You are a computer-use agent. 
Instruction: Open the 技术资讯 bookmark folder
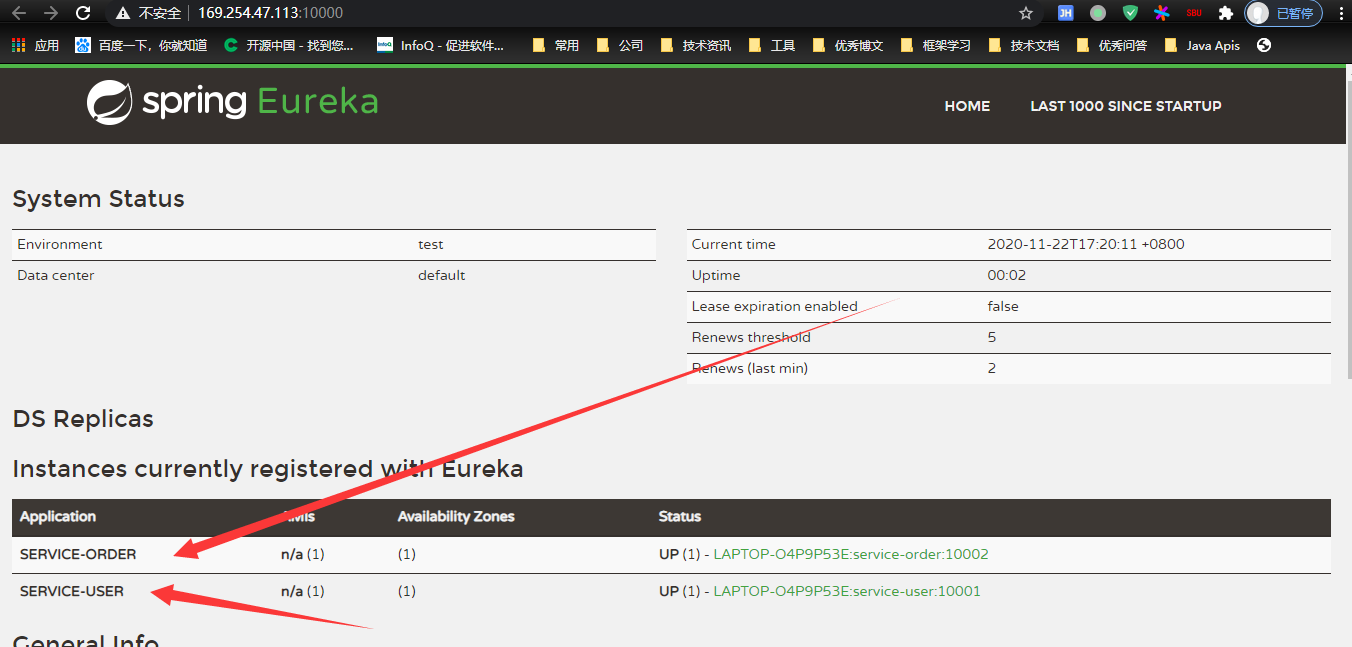tap(695, 45)
